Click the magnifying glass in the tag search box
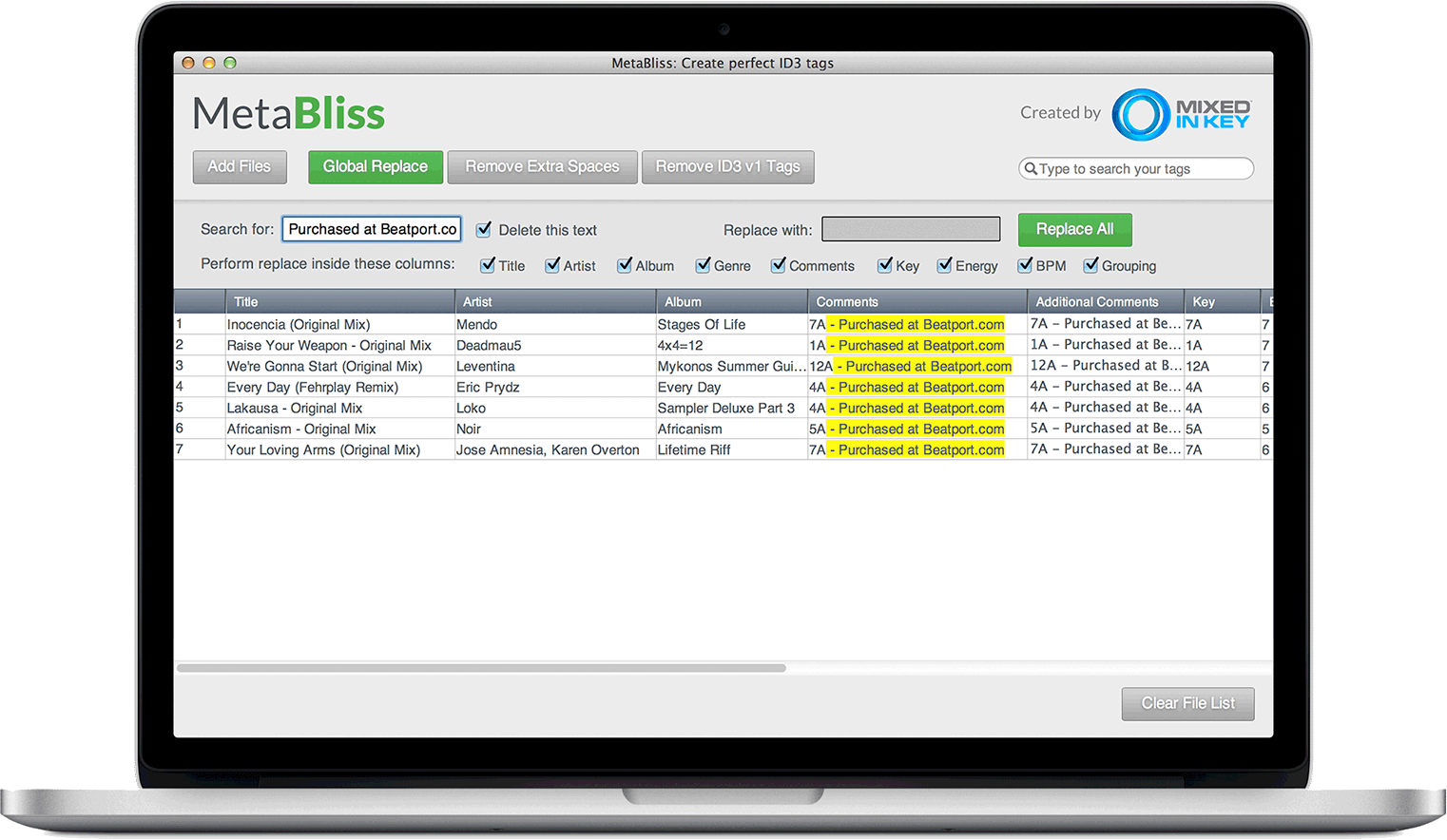Viewport: 1447px width, 840px height. (1032, 168)
